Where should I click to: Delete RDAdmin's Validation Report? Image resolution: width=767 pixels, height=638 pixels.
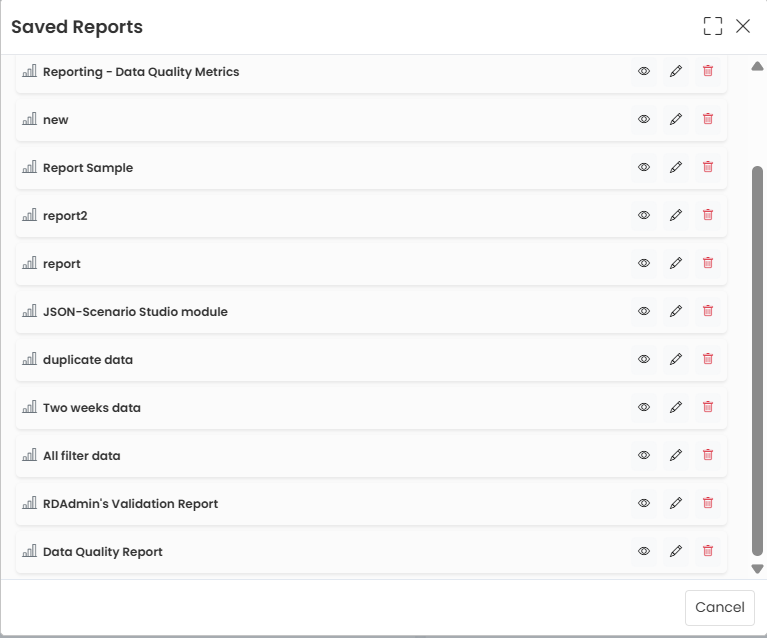(707, 503)
